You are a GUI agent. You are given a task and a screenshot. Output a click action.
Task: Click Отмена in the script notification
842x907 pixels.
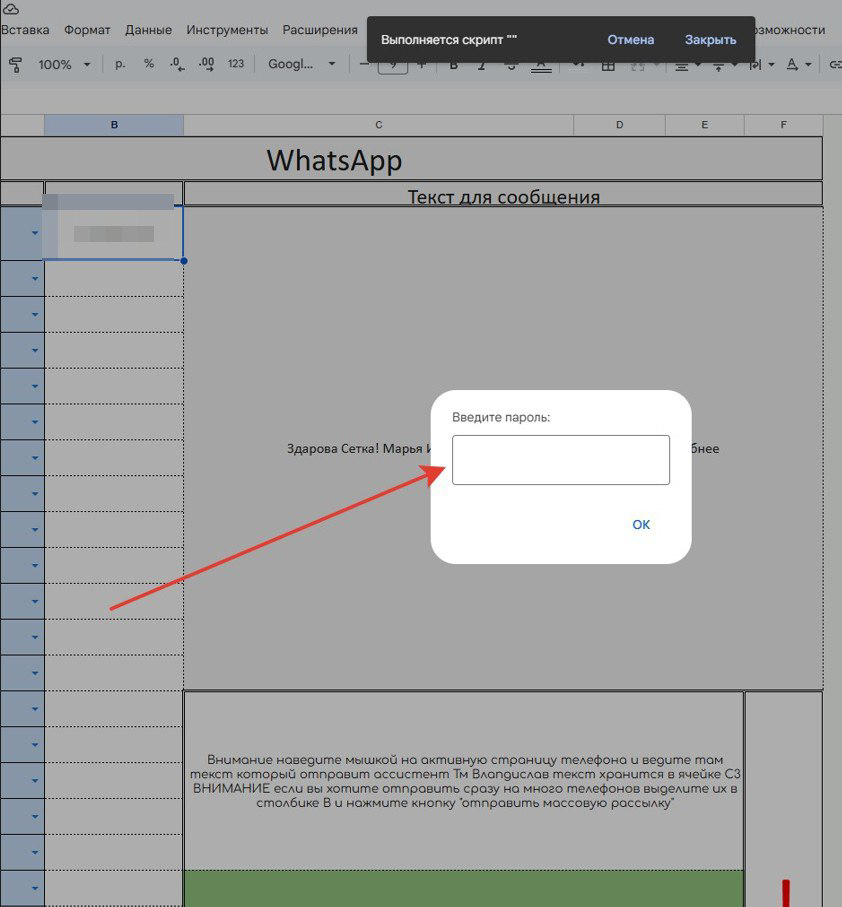point(630,40)
